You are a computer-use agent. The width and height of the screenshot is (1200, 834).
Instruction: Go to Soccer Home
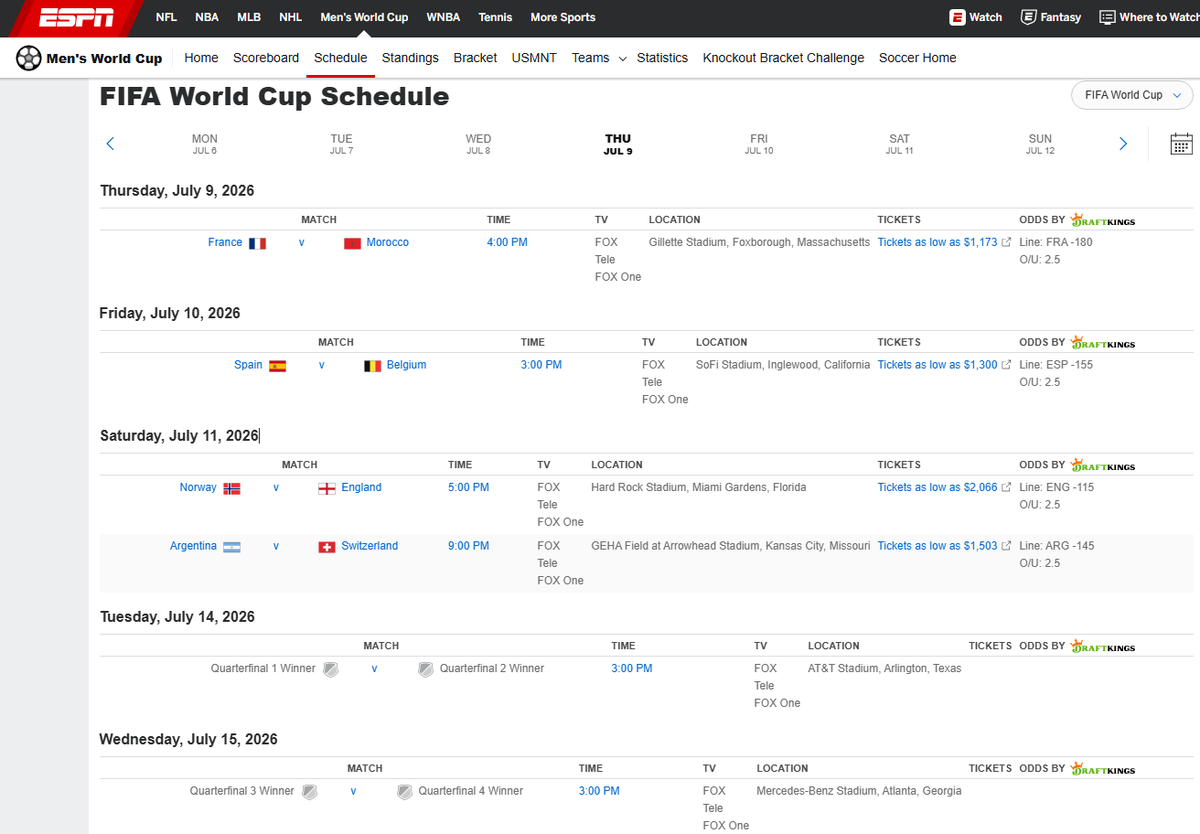click(x=917, y=58)
